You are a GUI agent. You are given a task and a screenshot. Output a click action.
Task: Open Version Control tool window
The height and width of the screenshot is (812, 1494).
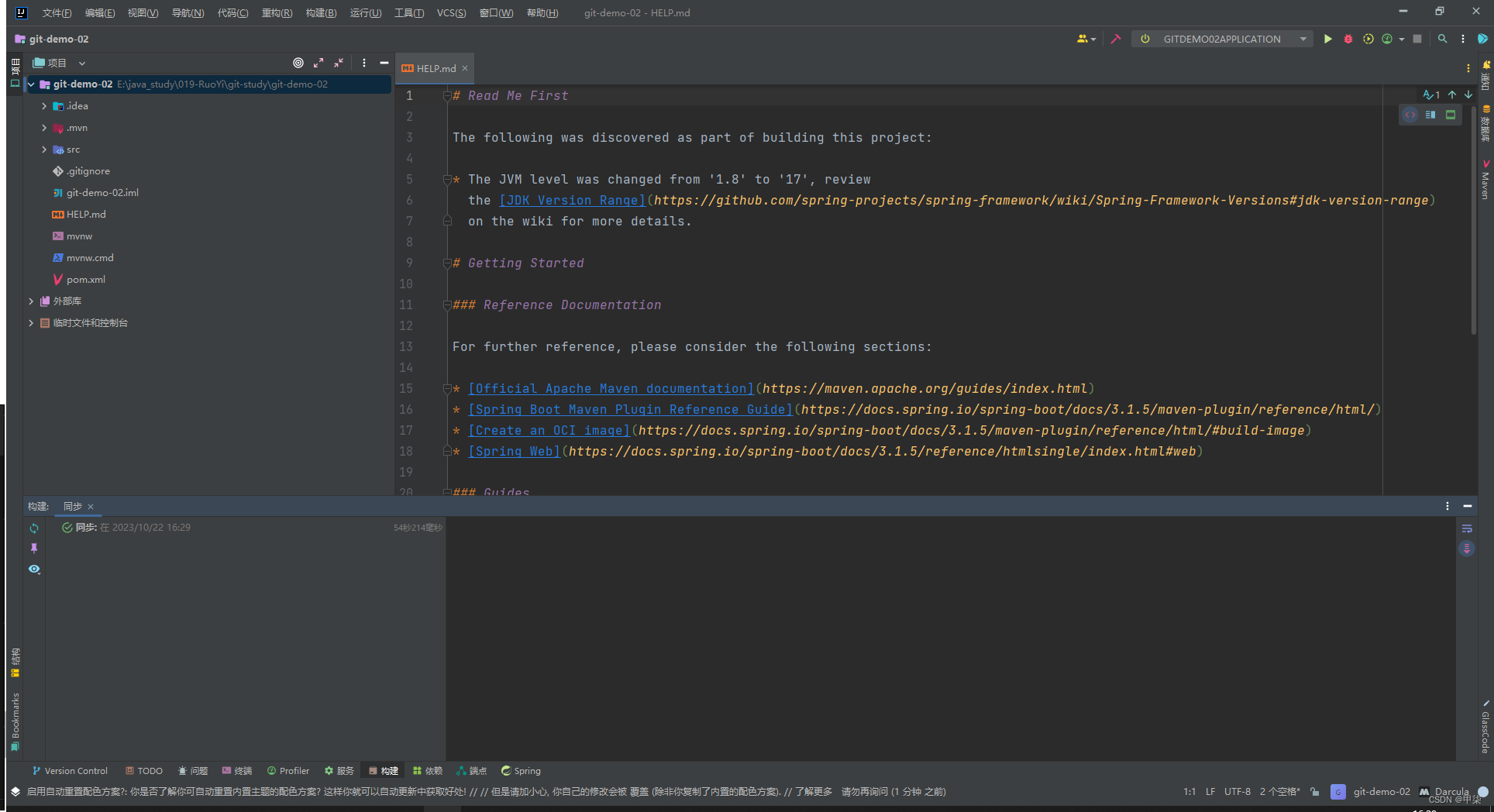70,771
